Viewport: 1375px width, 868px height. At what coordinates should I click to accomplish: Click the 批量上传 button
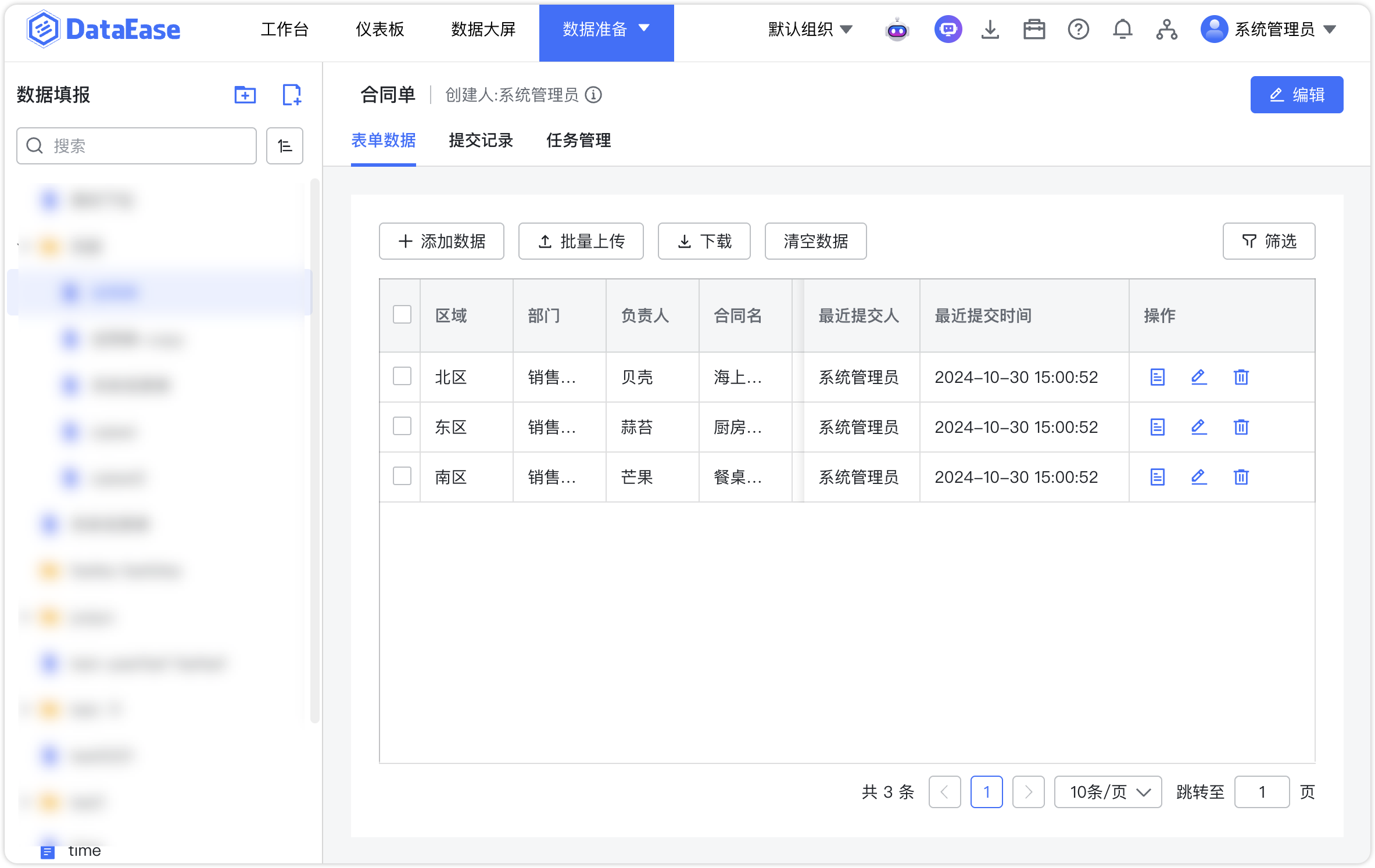pyautogui.click(x=581, y=241)
